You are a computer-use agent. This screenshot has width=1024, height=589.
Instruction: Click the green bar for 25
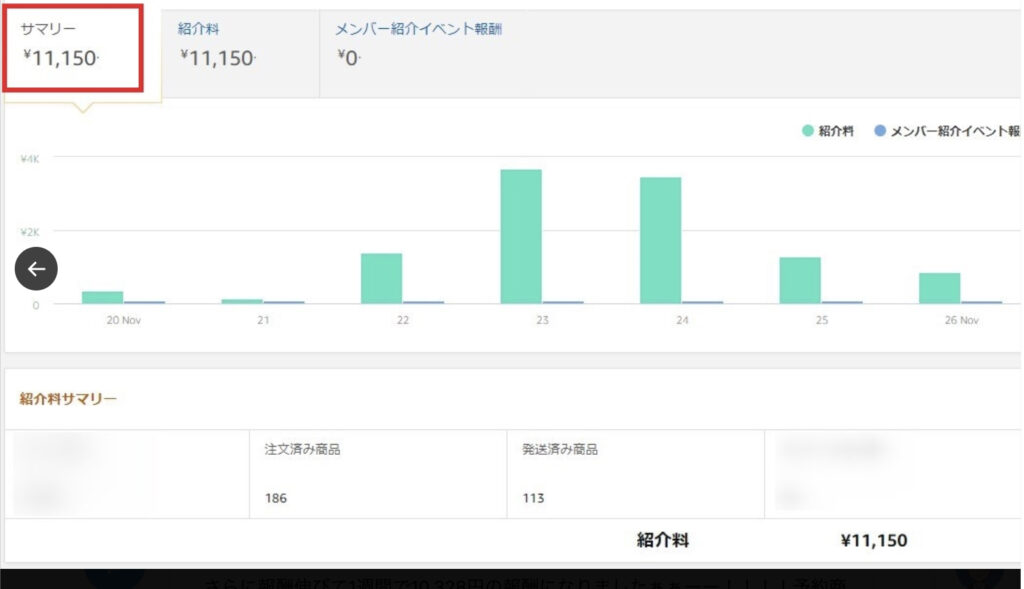tap(800, 280)
